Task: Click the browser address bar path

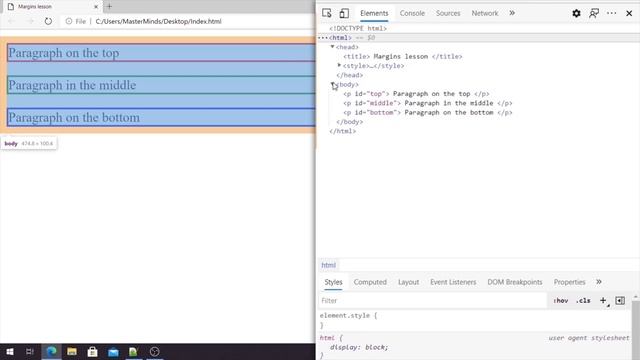Action: pyautogui.click(x=158, y=21)
